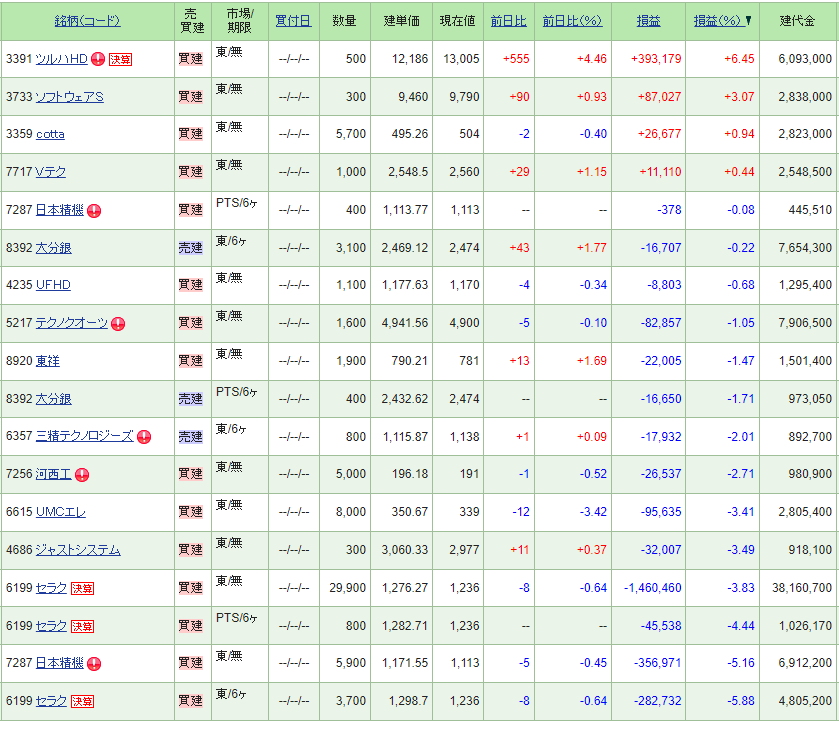
Task: Click the percentage -5.88
Action: pyautogui.click(x=741, y=701)
